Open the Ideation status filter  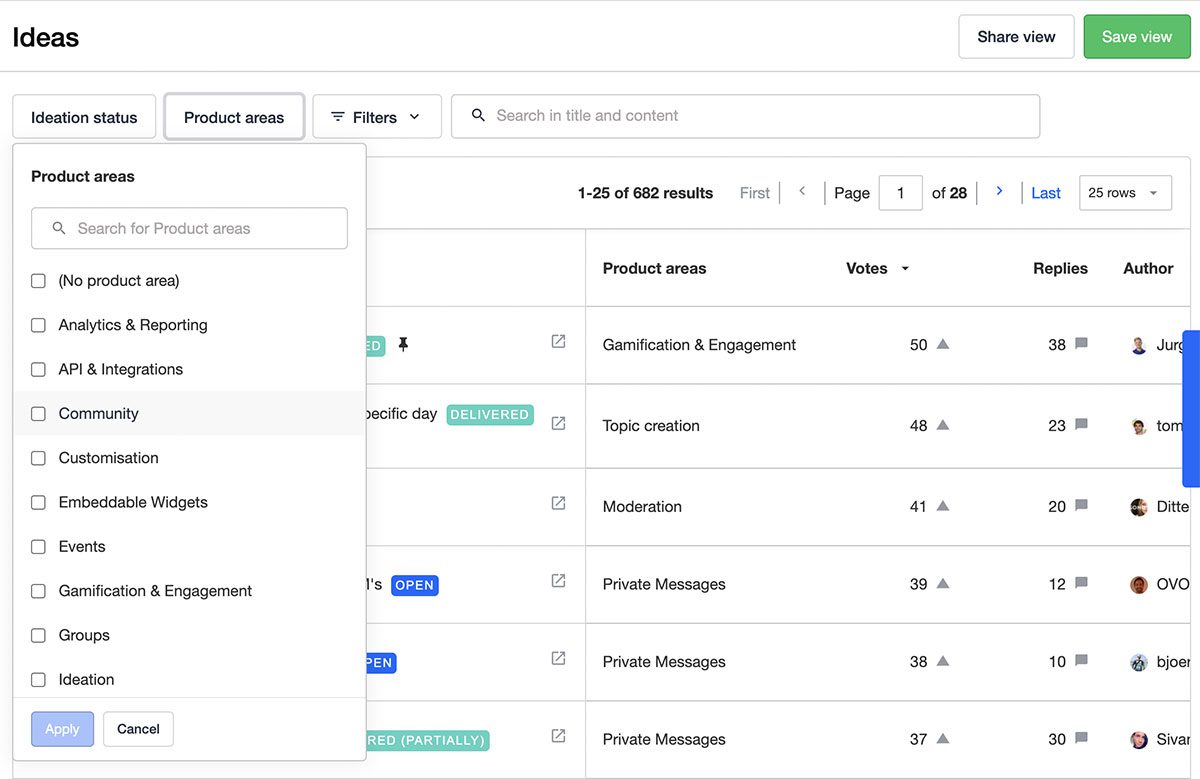click(x=84, y=117)
